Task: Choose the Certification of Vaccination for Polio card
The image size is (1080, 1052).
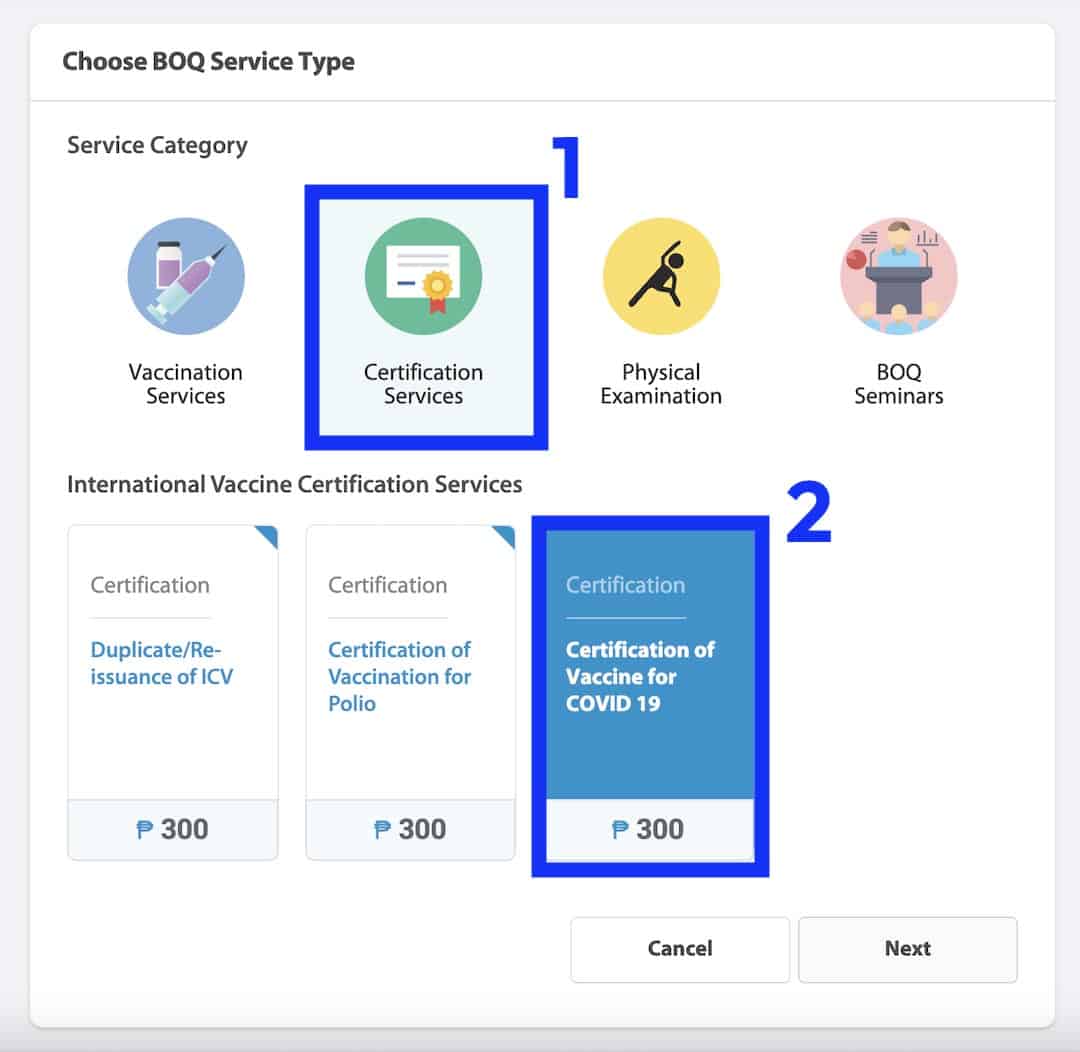Action: click(411, 692)
